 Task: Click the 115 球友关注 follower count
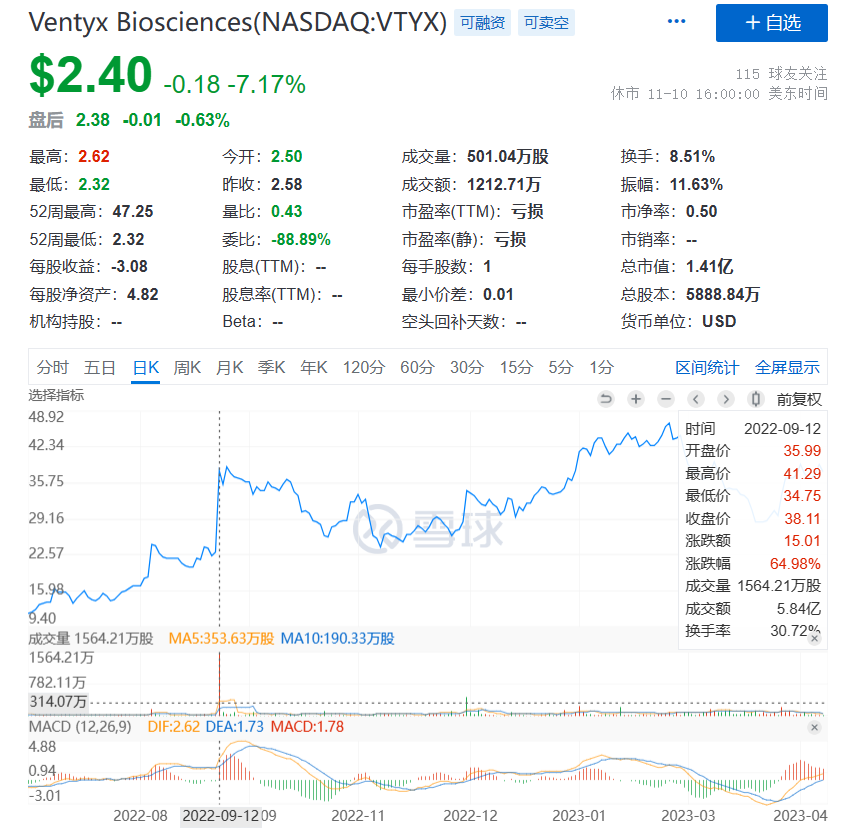[781, 74]
